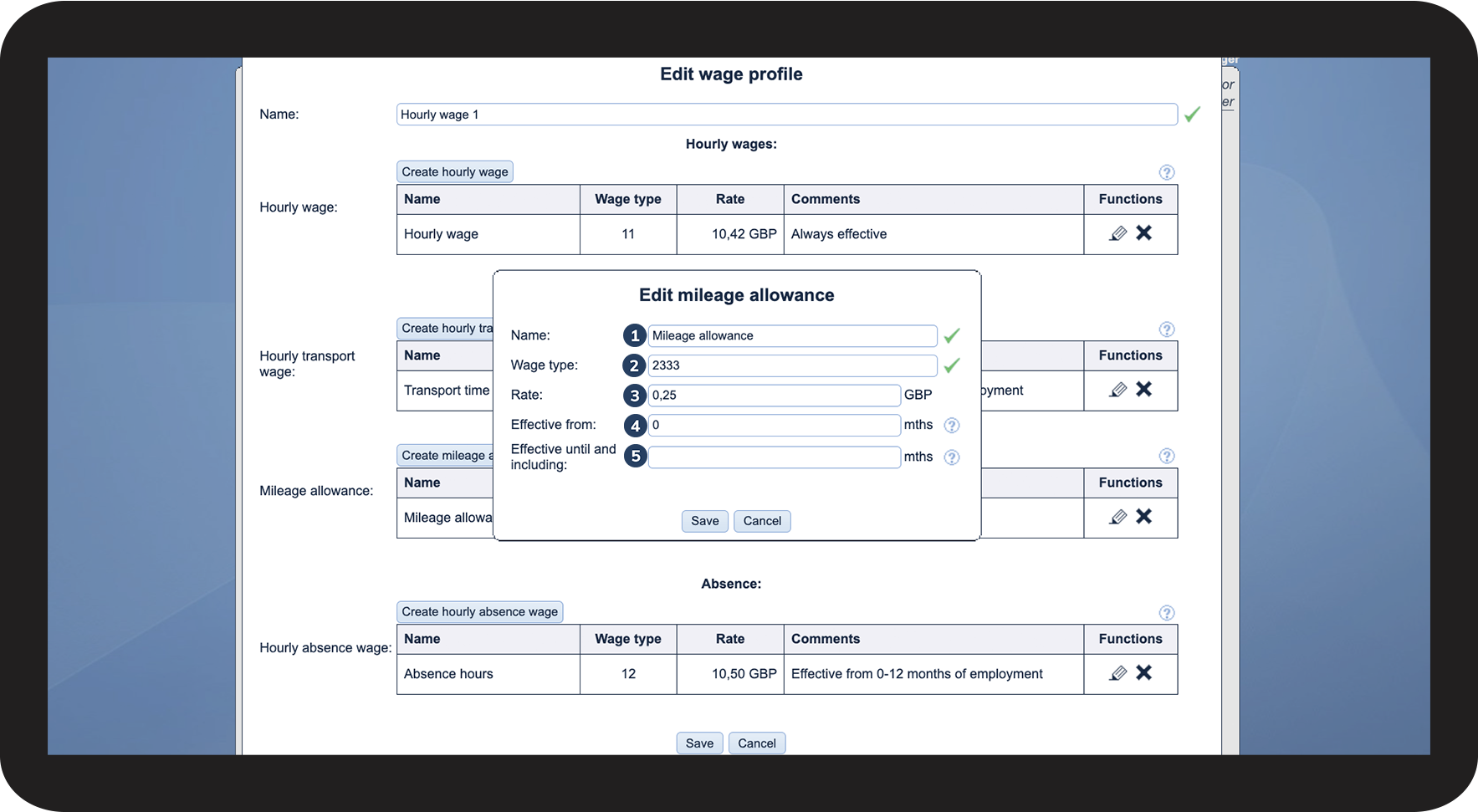Focus the empty Effective until and including field
Screen dimensions: 1478x812
coord(775,457)
